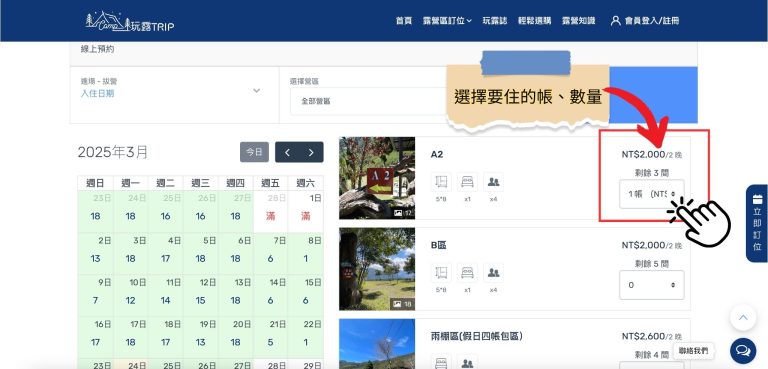Screen dimensions: 768x369
Task: Open the 露營知識 menu item
Action: (x=578, y=21)
